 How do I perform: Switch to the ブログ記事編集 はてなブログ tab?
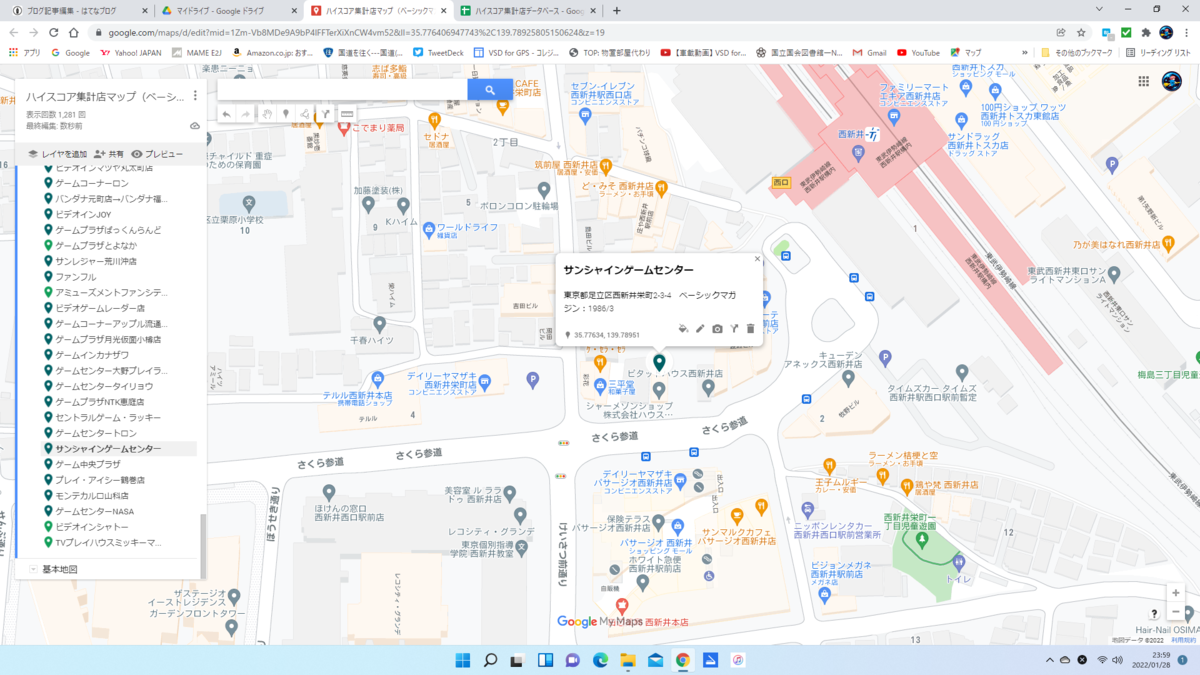pos(74,10)
